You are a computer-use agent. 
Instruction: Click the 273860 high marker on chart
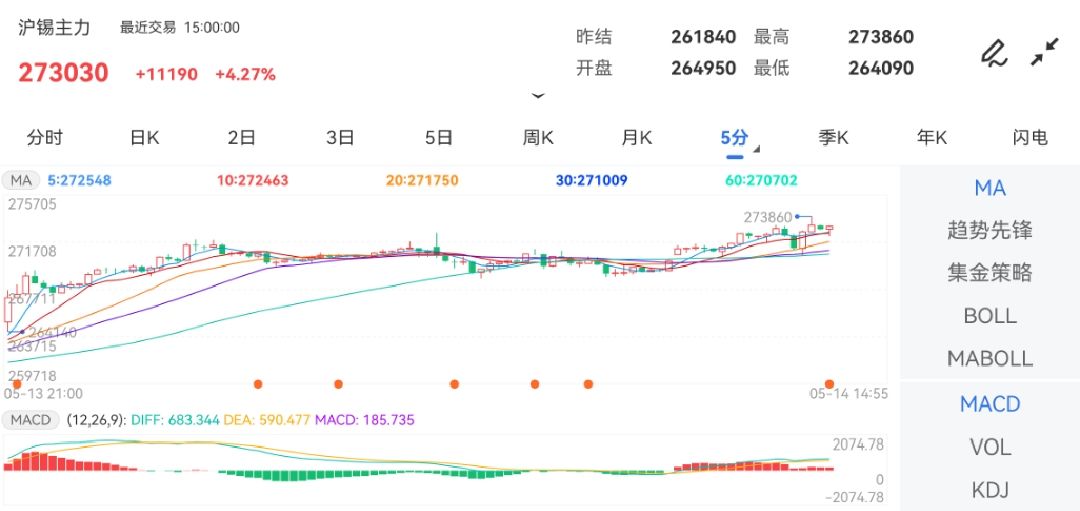tap(768, 217)
